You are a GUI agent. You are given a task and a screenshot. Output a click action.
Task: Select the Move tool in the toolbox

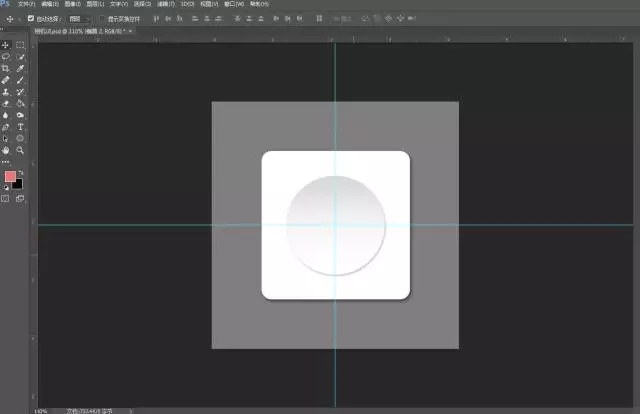click(6, 45)
